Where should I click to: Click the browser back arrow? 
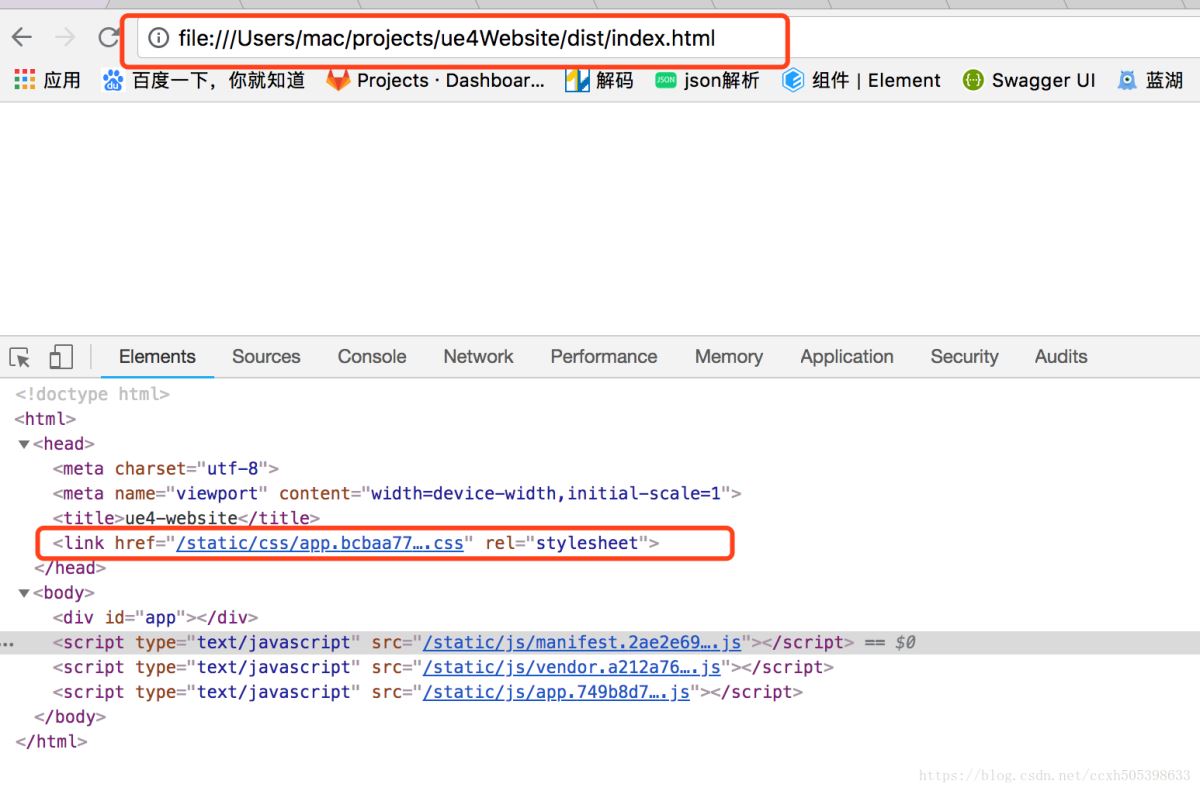[21, 38]
